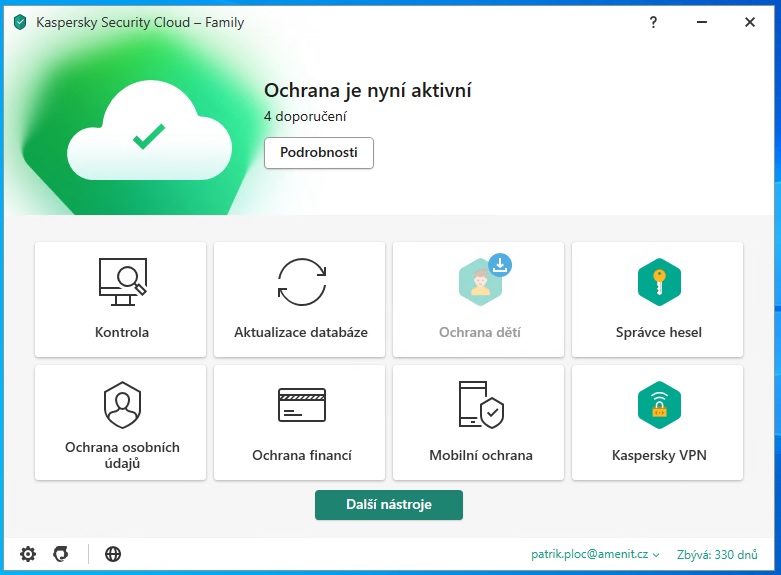Close the Kaspersky Security Cloud window

[750, 22]
